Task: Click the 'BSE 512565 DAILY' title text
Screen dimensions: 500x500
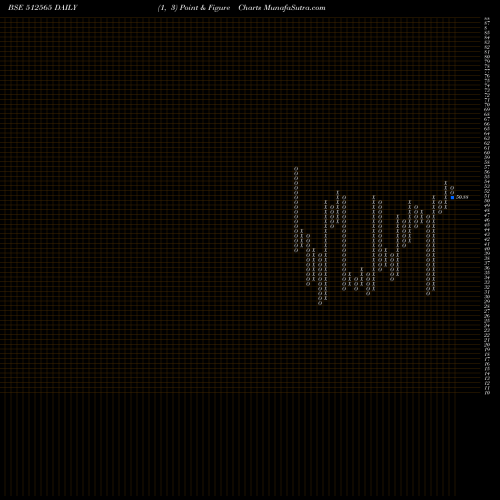Action: [x=43, y=8]
